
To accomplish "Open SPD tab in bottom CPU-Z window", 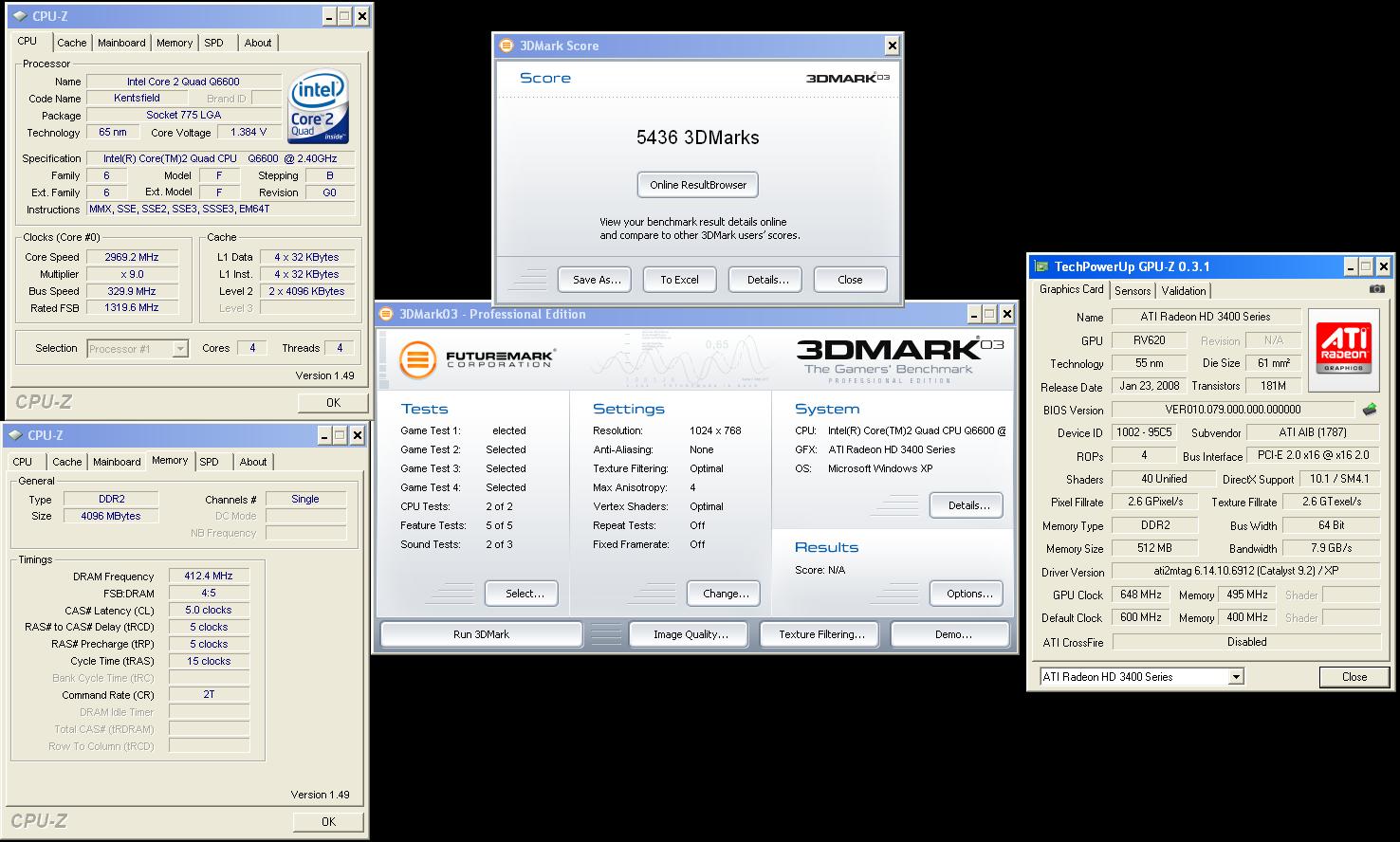I will coord(210,462).
